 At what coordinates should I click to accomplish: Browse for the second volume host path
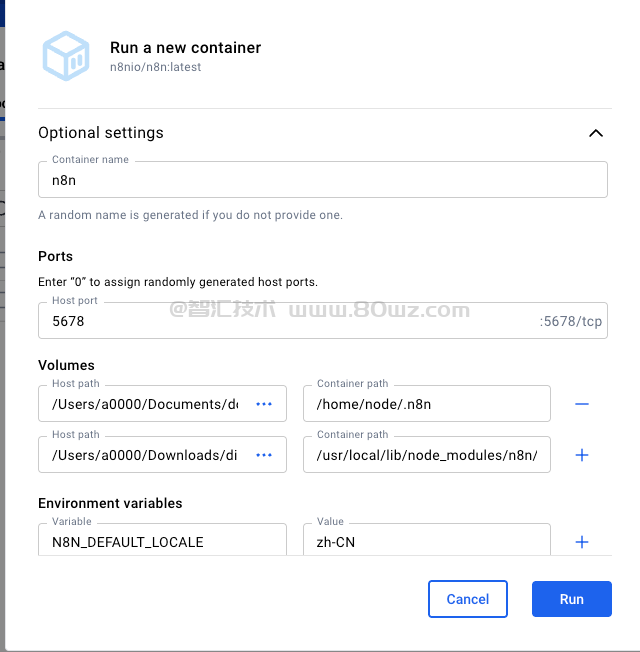pyautogui.click(x=264, y=455)
